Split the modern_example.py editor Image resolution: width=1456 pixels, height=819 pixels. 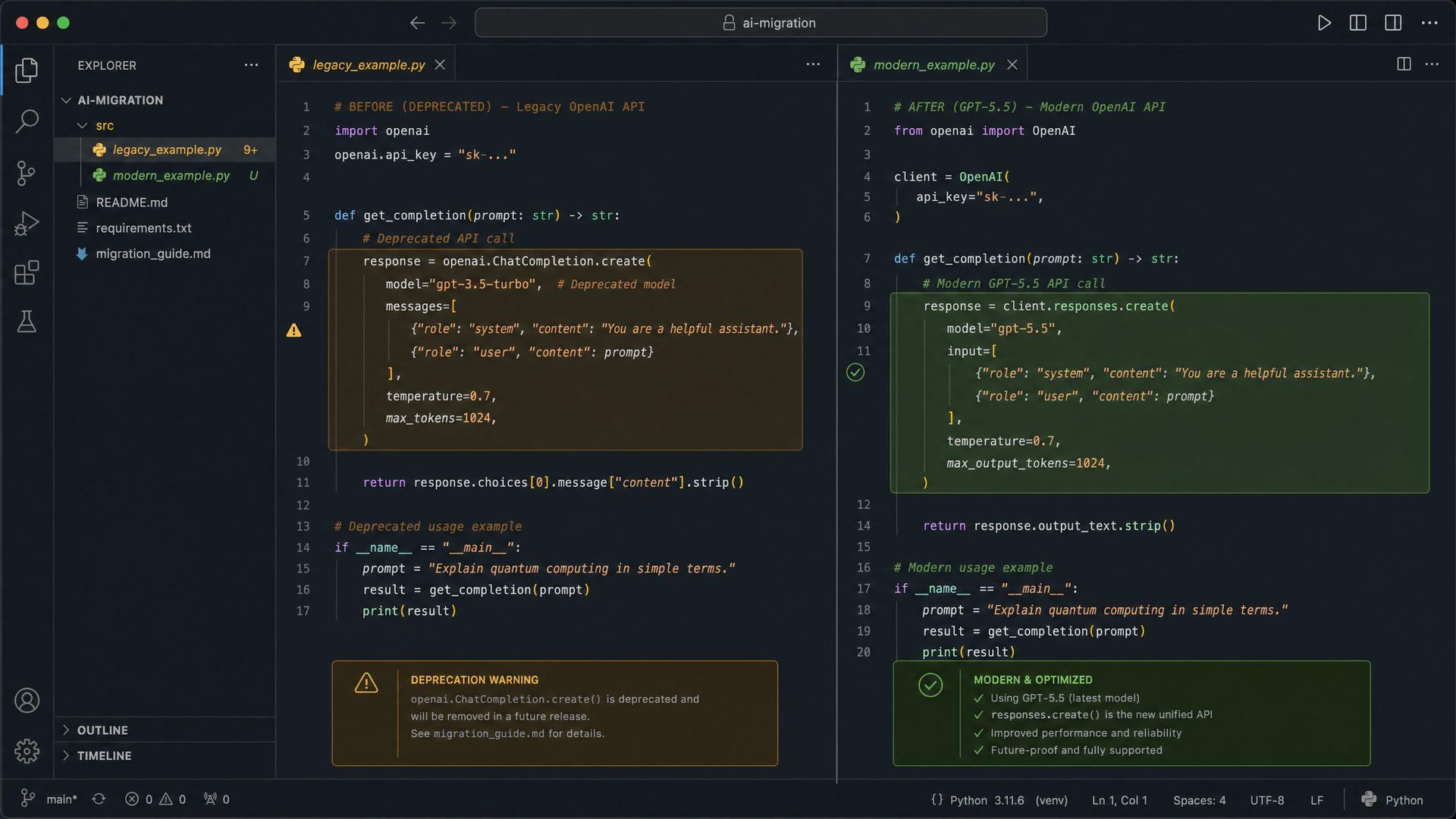pyautogui.click(x=1404, y=64)
